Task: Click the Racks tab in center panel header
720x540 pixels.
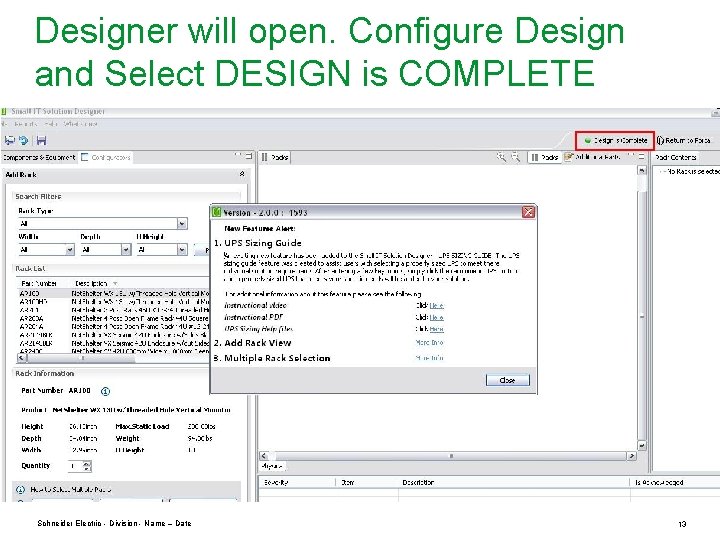Action: tap(275, 158)
